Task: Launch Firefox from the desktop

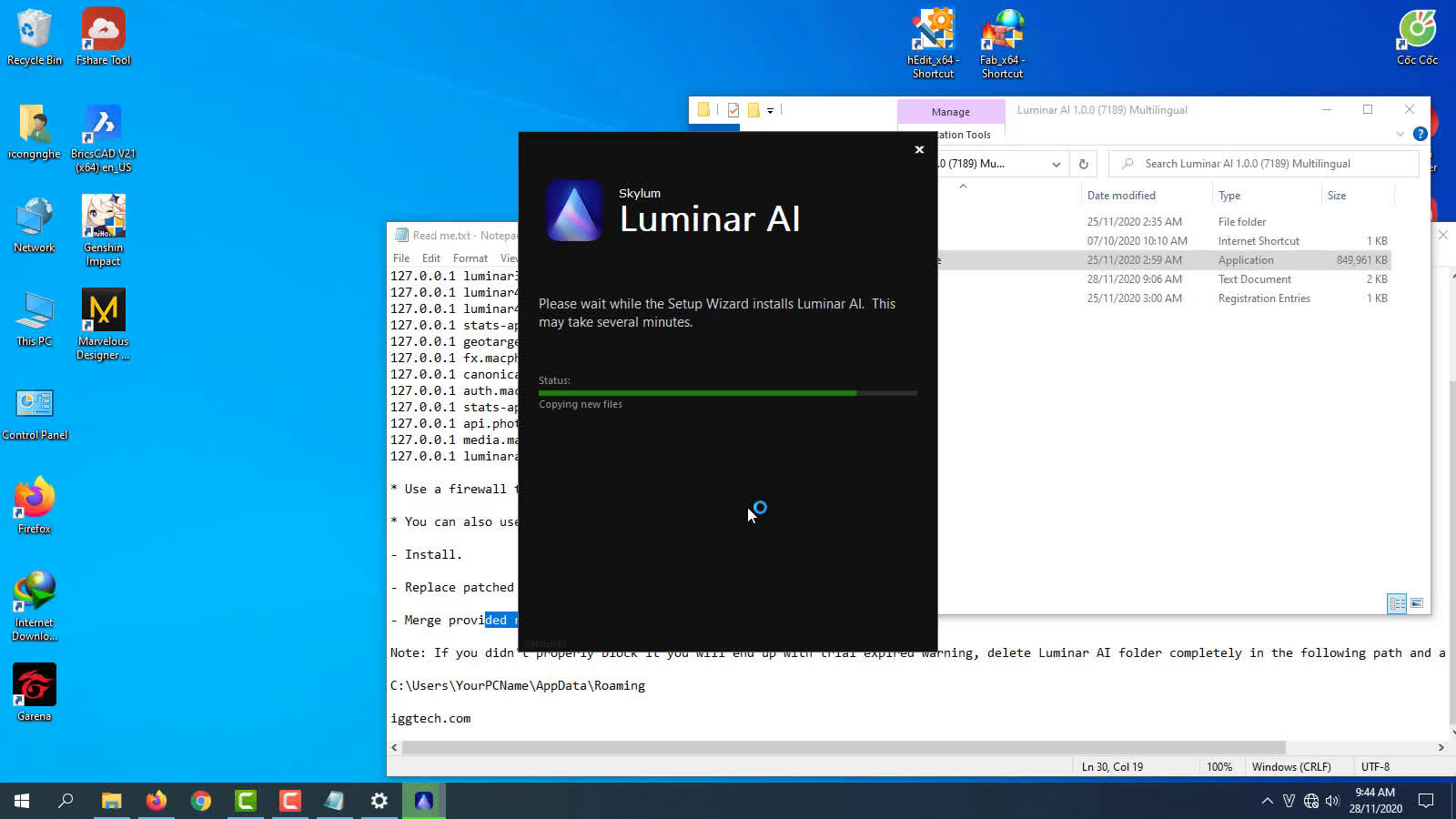Action: (34, 506)
